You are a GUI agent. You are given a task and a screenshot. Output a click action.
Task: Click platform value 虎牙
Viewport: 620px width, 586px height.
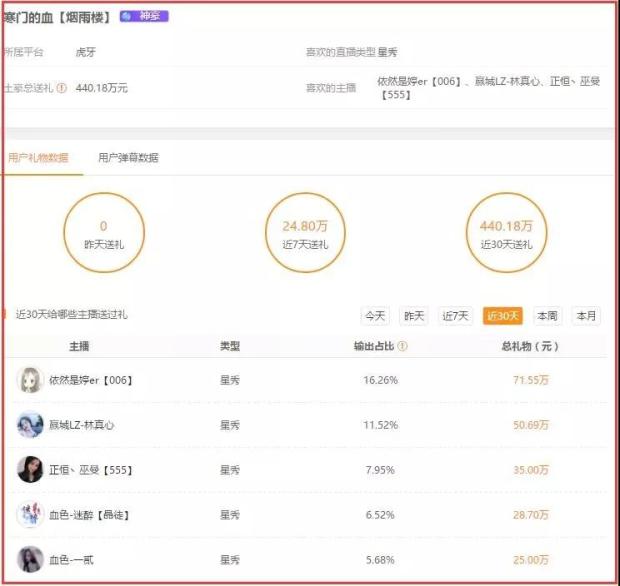[86, 52]
